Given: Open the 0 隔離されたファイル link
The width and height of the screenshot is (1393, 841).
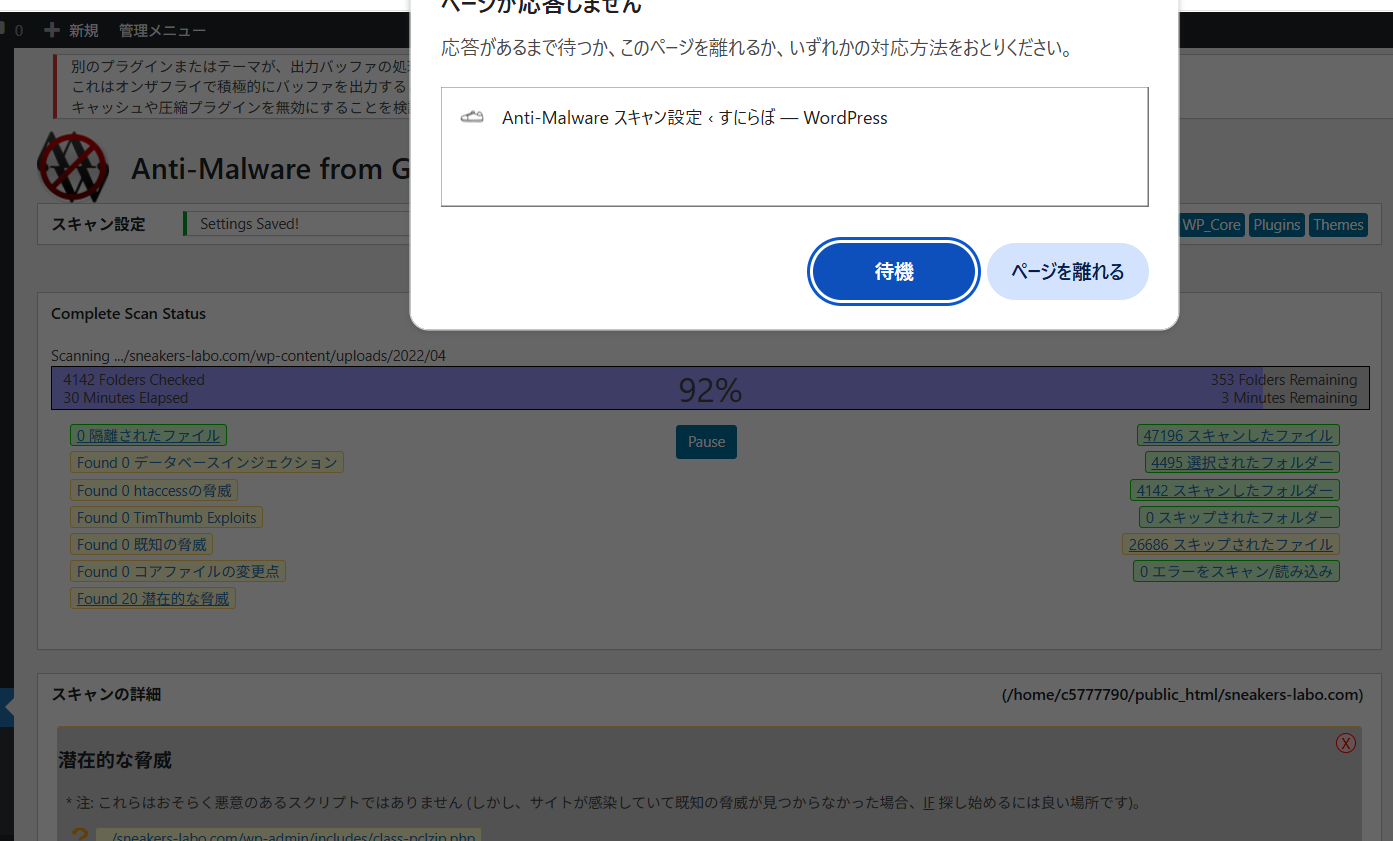Looking at the screenshot, I should click(148, 435).
